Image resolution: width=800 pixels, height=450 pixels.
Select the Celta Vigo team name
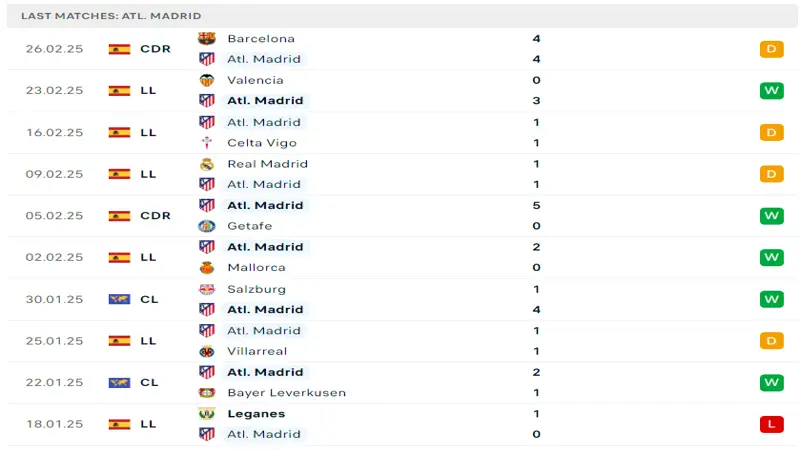(262, 143)
